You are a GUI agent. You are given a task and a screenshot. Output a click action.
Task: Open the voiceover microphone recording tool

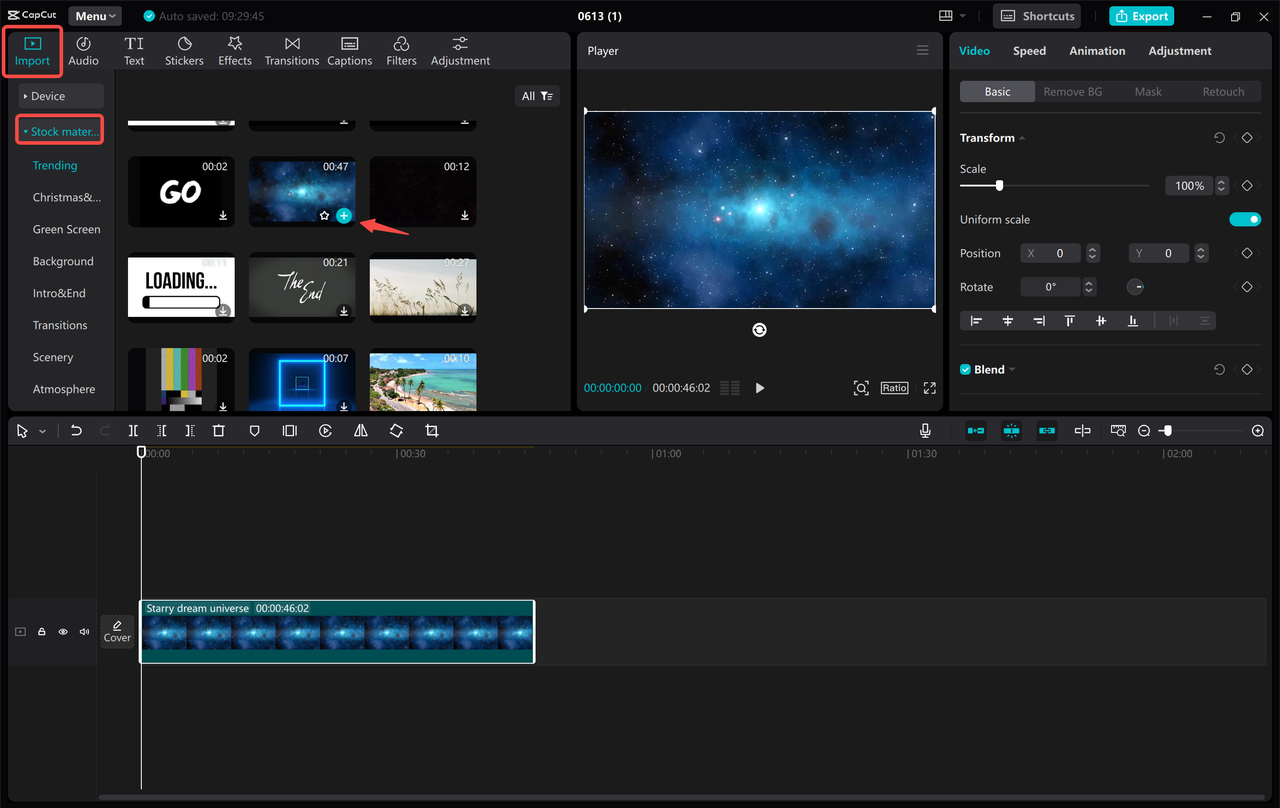click(924, 430)
